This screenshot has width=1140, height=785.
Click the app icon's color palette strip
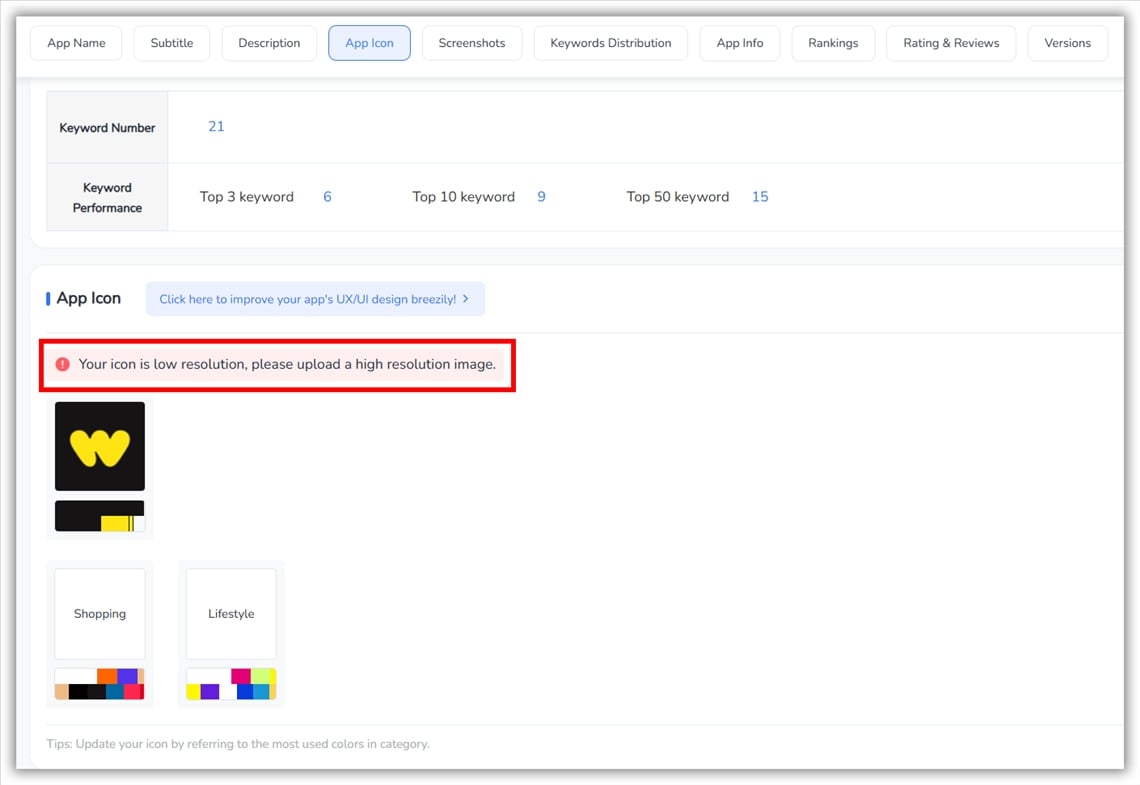(x=100, y=516)
